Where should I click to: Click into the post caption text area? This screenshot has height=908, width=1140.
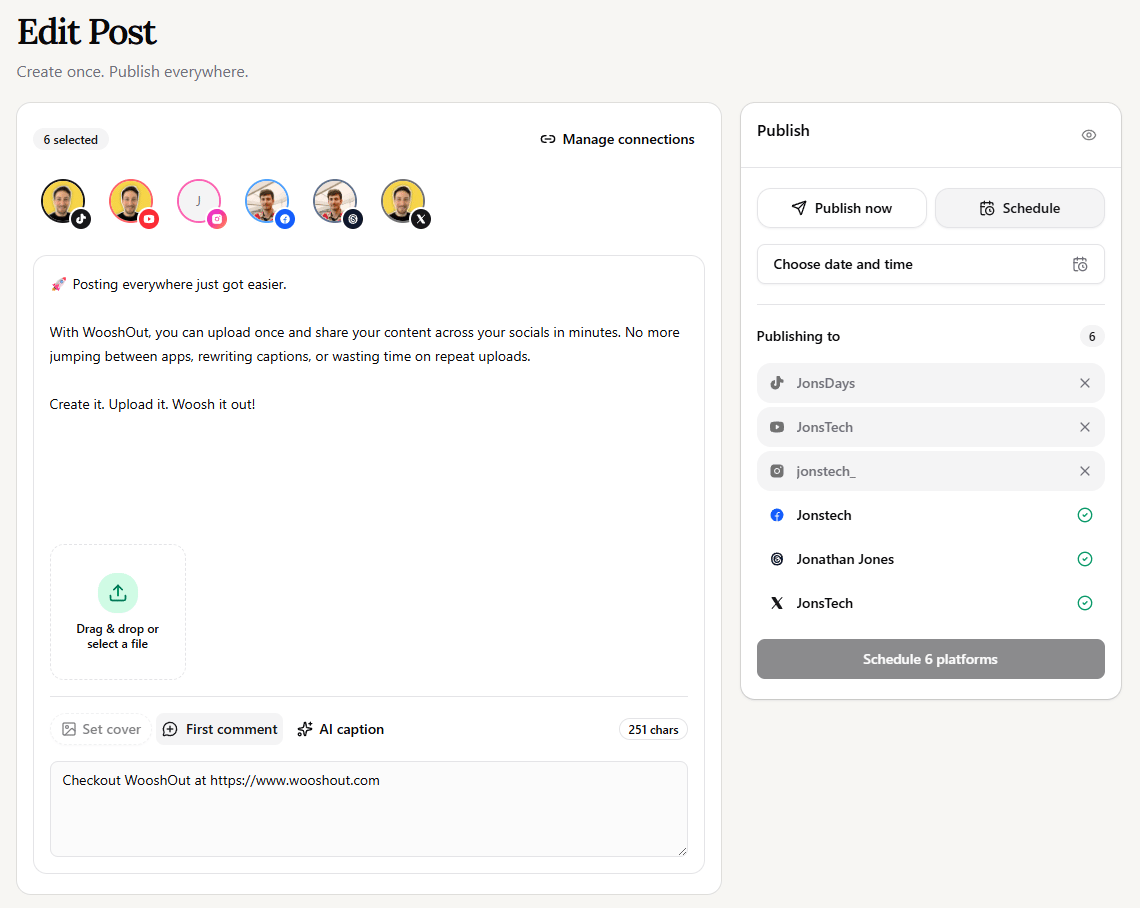coord(369,400)
